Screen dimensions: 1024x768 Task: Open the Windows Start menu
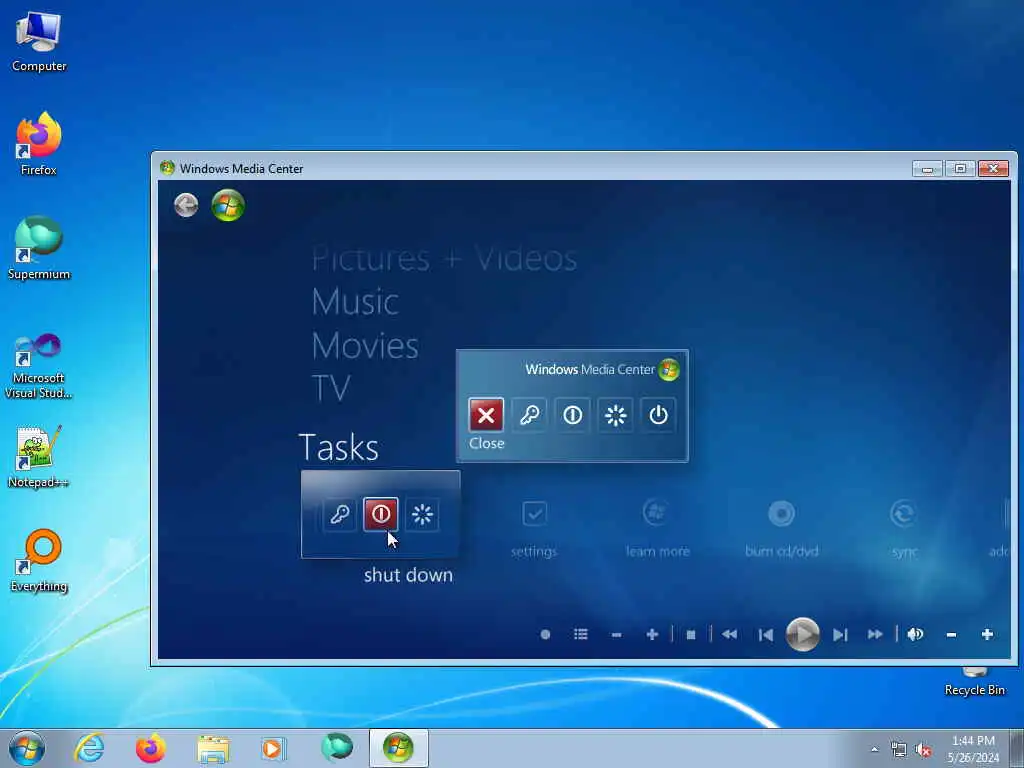coord(27,748)
